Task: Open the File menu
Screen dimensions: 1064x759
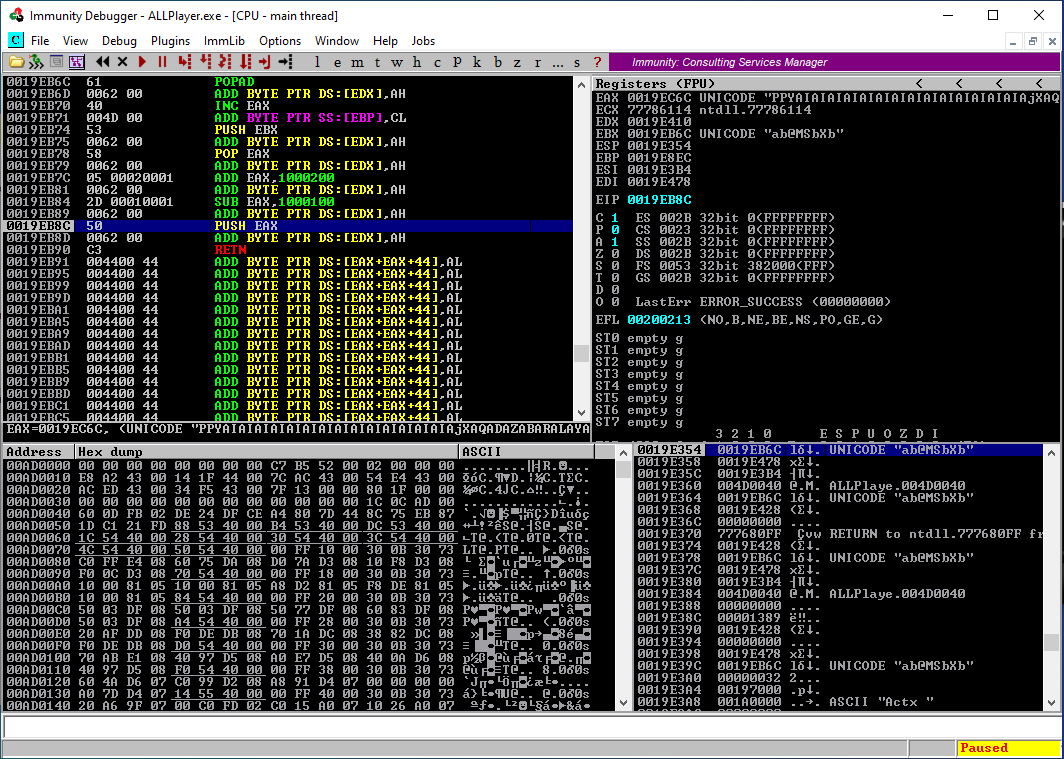Action: coord(40,41)
